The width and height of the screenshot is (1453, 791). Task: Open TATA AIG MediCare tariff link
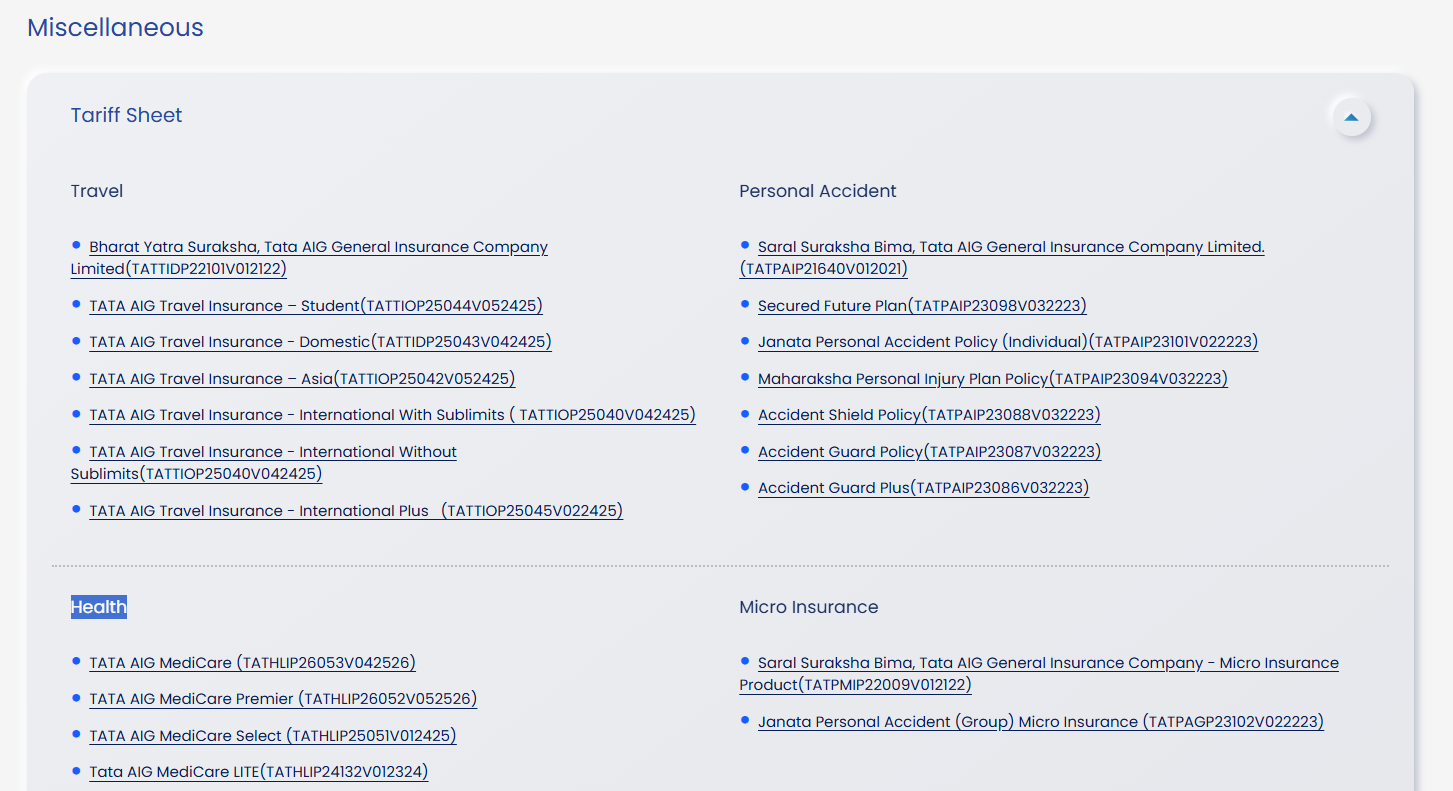252,663
